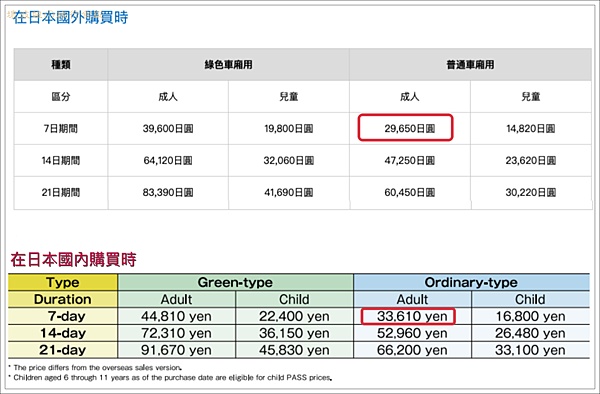This screenshot has width=600, height=394.
Task: Select the 7-day row label
Action: [x=63, y=316]
